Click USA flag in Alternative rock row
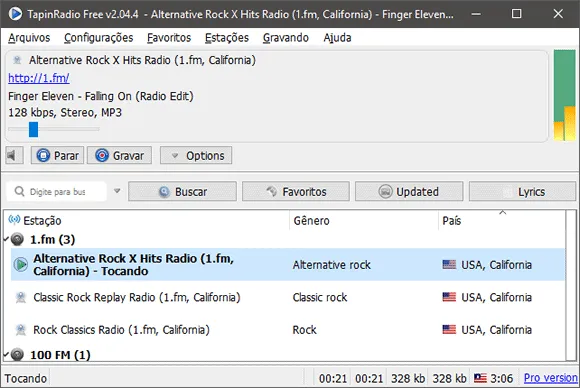The height and width of the screenshot is (388, 580). (449, 264)
